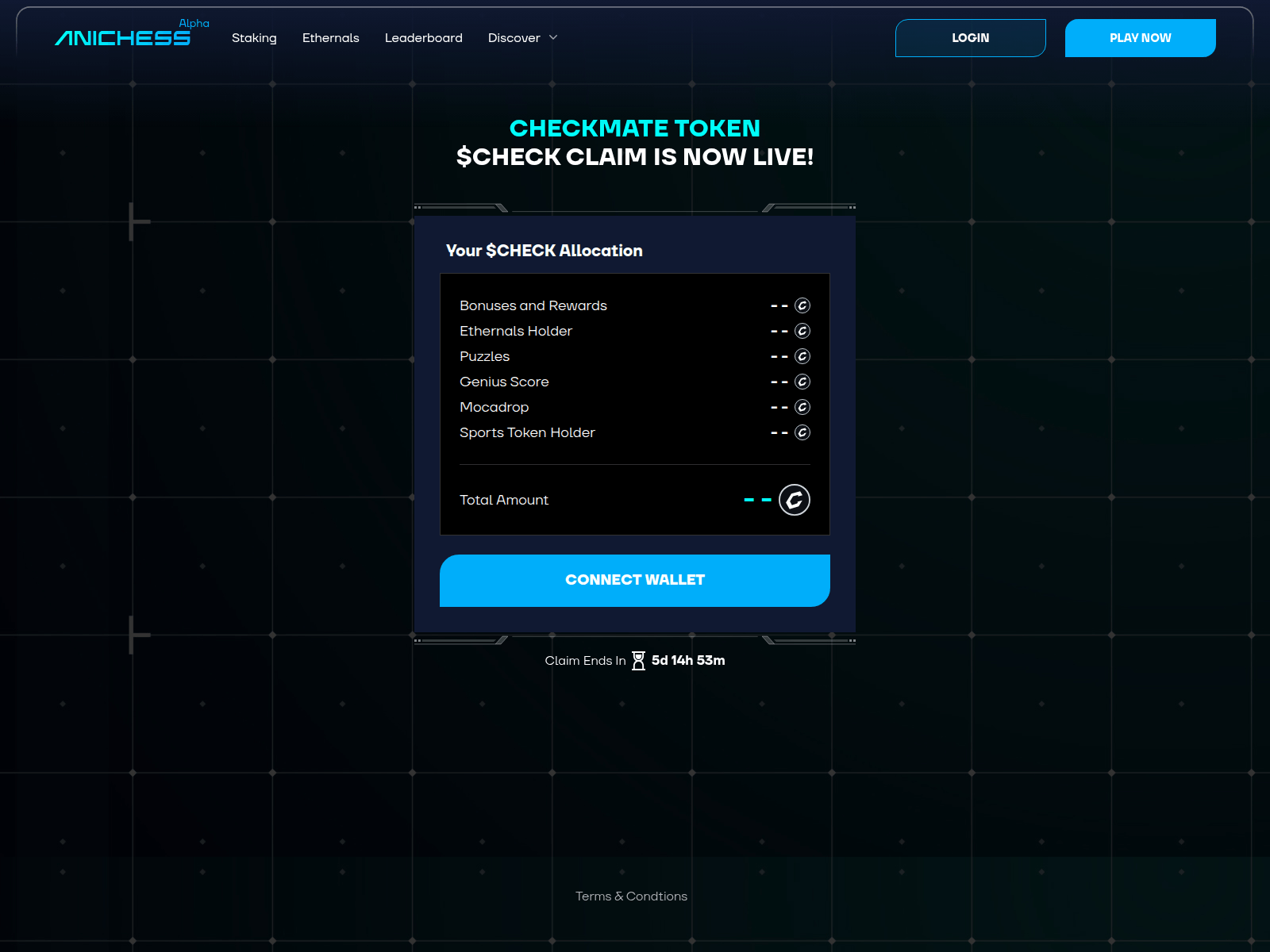Click the 'Ethernals Holder' row label
The height and width of the screenshot is (952, 1270).
pyautogui.click(x=516, y=331)
